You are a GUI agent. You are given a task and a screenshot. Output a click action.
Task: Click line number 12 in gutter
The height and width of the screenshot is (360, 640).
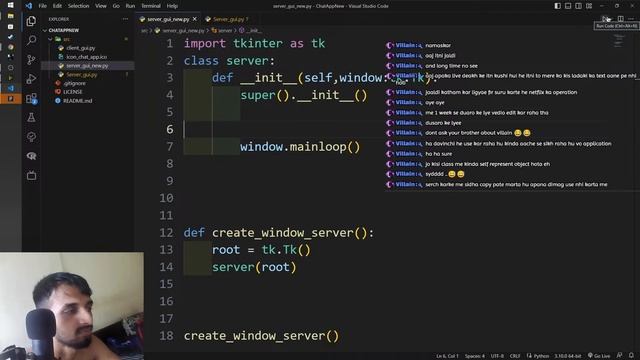pos(166,233)
